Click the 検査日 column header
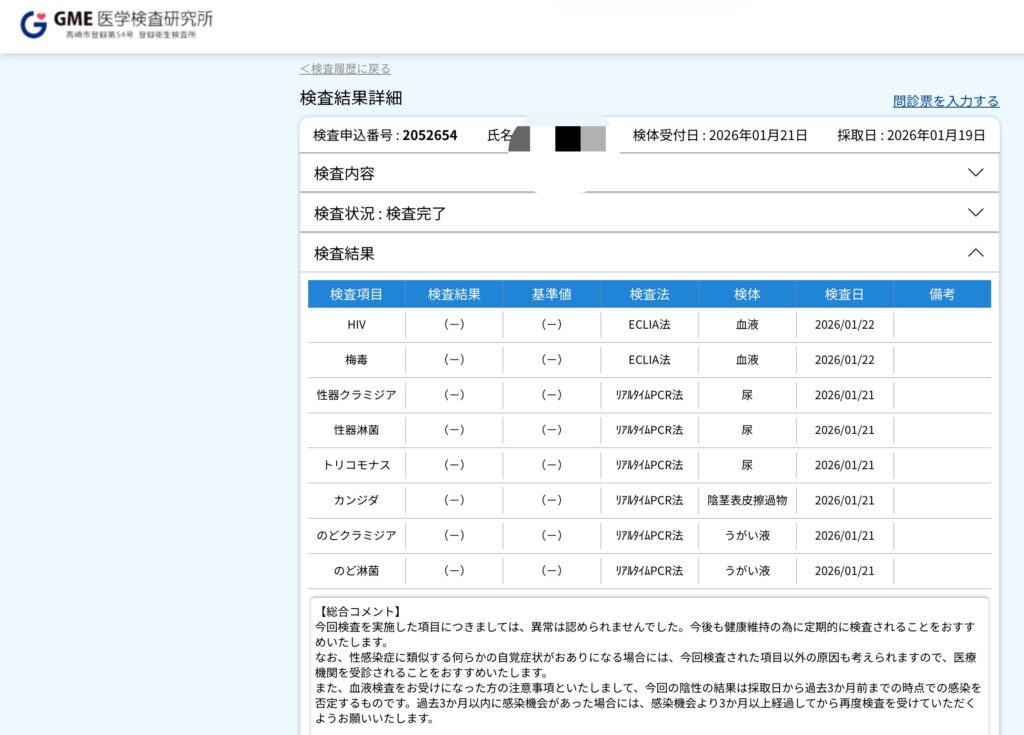1024x735 pixels. 844,294
